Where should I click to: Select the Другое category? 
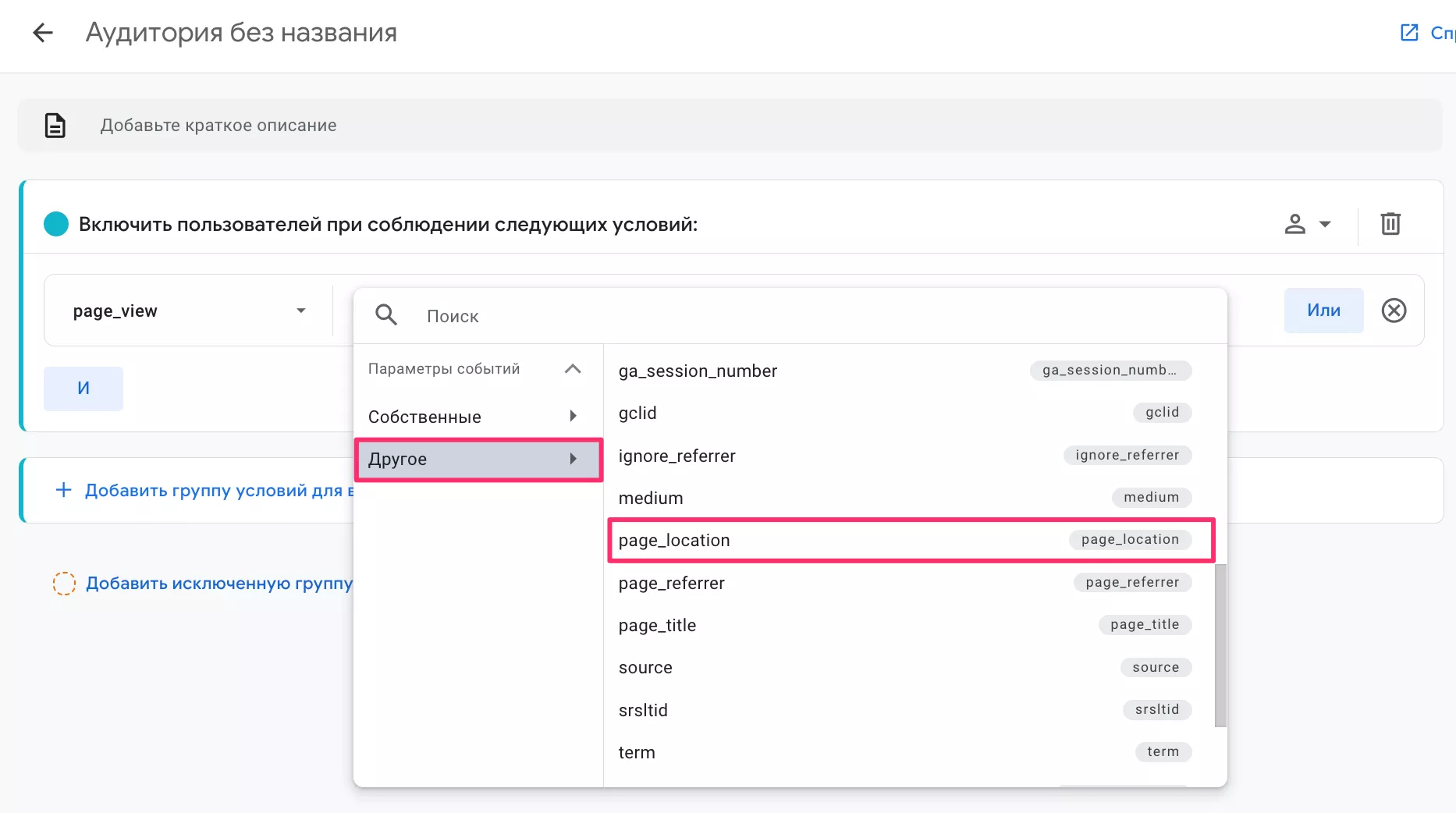point(478,459)
